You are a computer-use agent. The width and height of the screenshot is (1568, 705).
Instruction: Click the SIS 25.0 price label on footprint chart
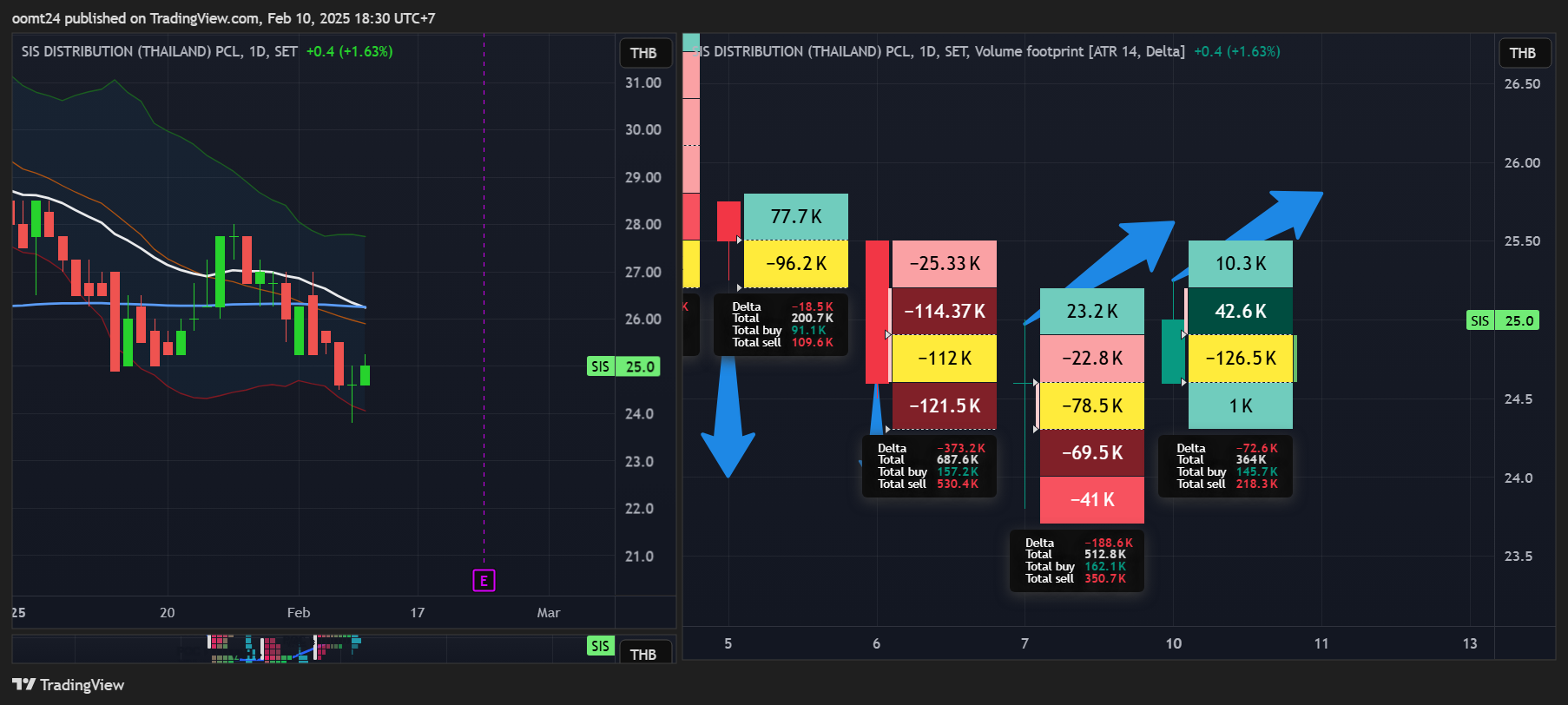point(1503,320)
